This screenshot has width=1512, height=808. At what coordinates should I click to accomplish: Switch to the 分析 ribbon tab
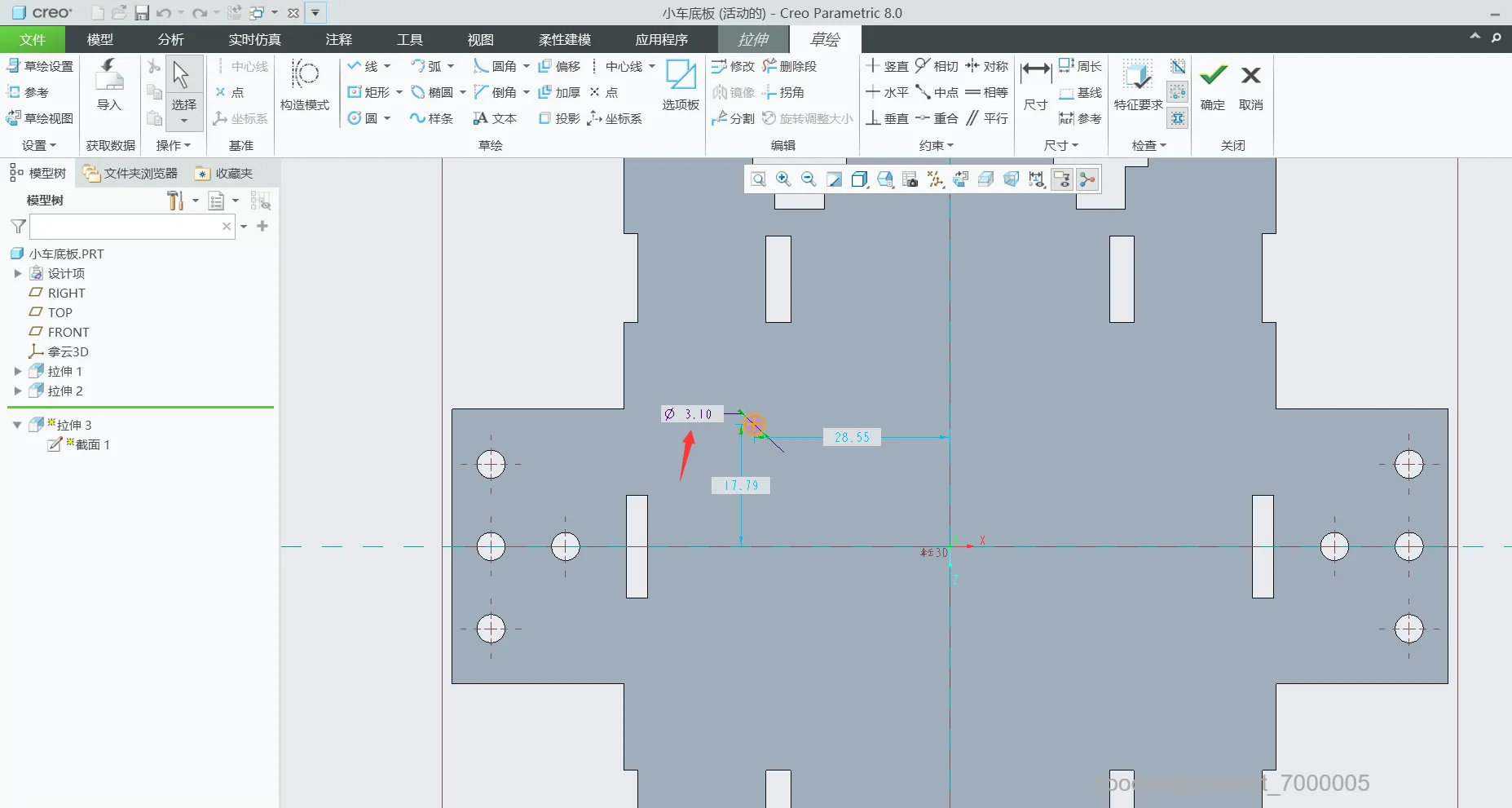coord(171,39)
